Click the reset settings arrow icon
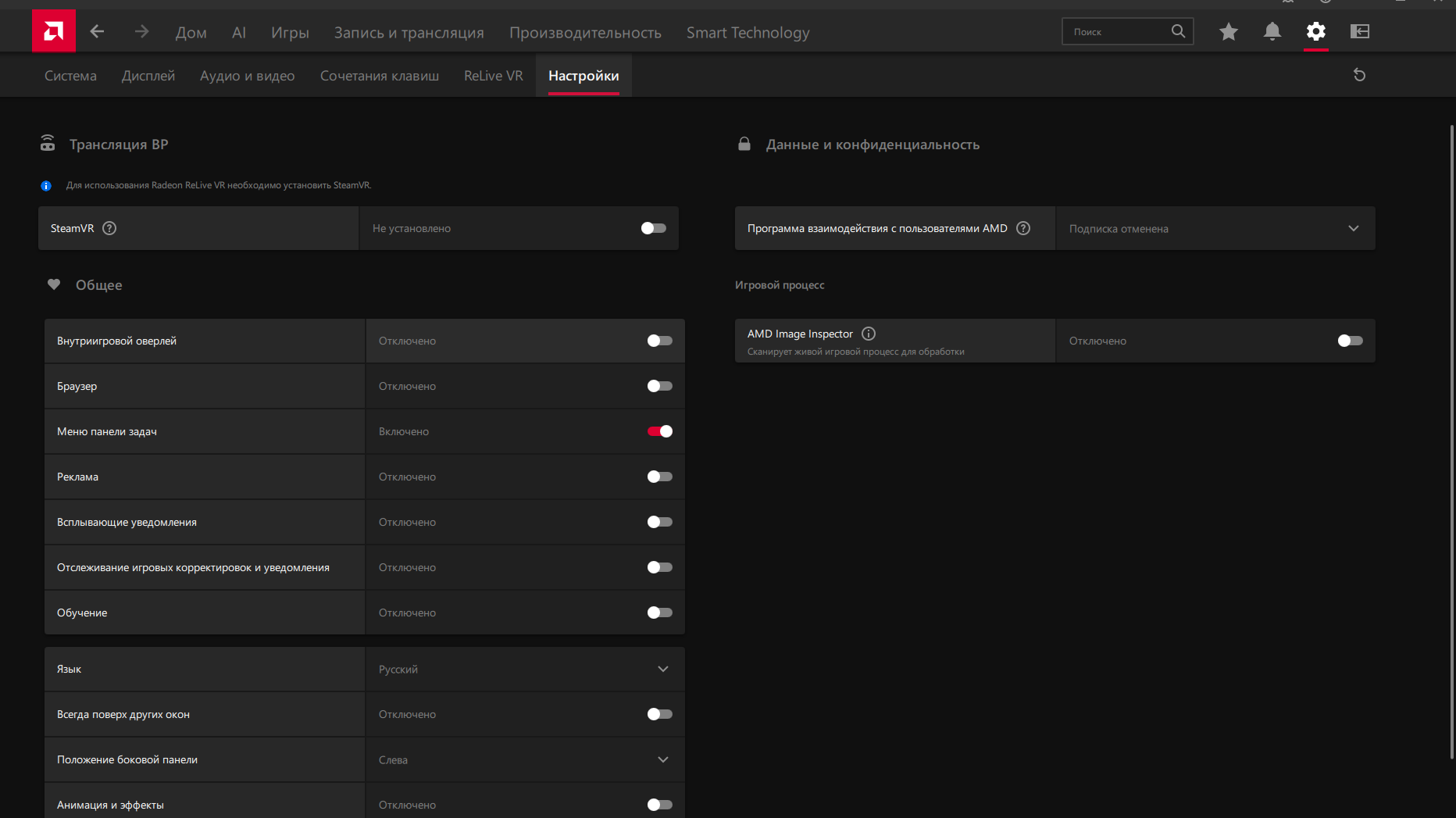This screenshot has width=1456, height=818. point(1359,75)
